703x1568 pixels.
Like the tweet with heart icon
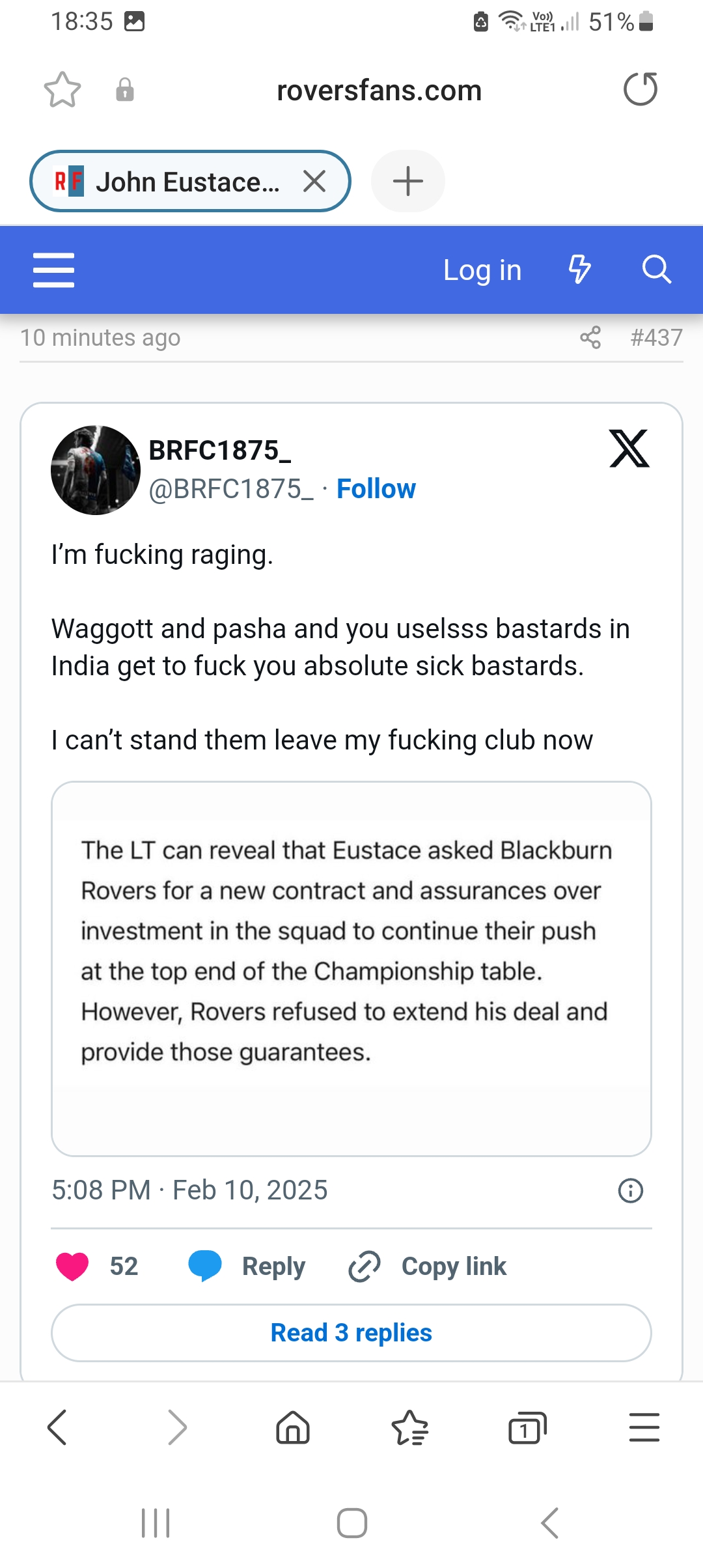[72, 1267]
